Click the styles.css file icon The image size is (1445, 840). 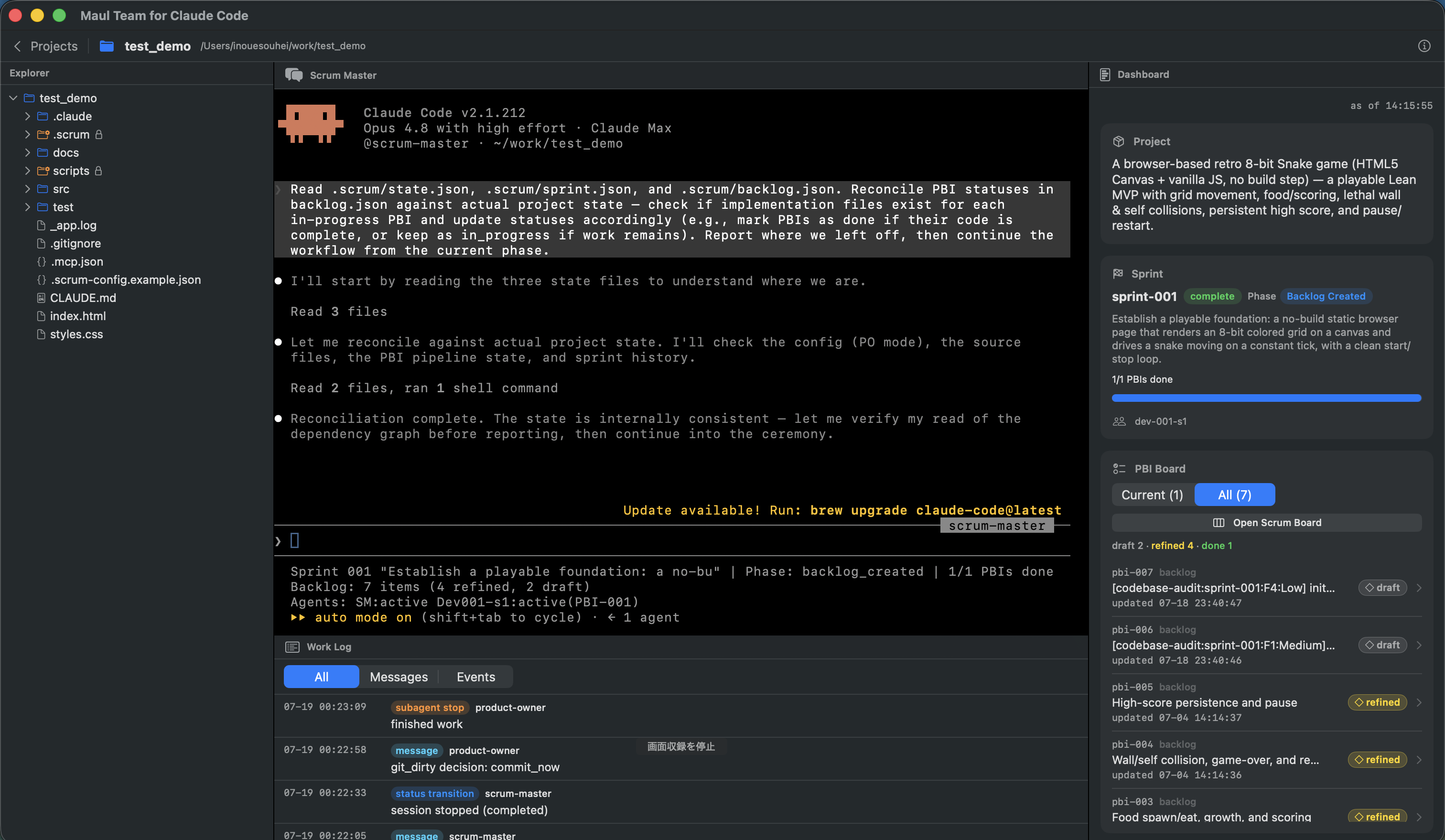[41, 334]
